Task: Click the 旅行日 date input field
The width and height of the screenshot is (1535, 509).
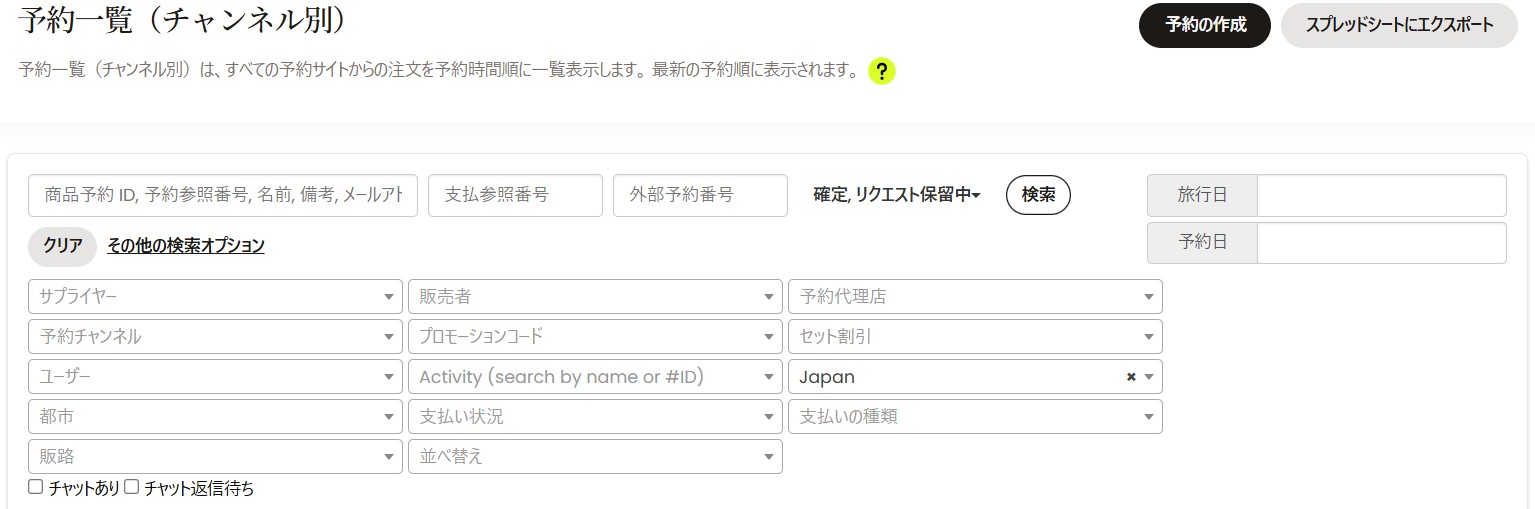Action: [x=1380, y=195]
